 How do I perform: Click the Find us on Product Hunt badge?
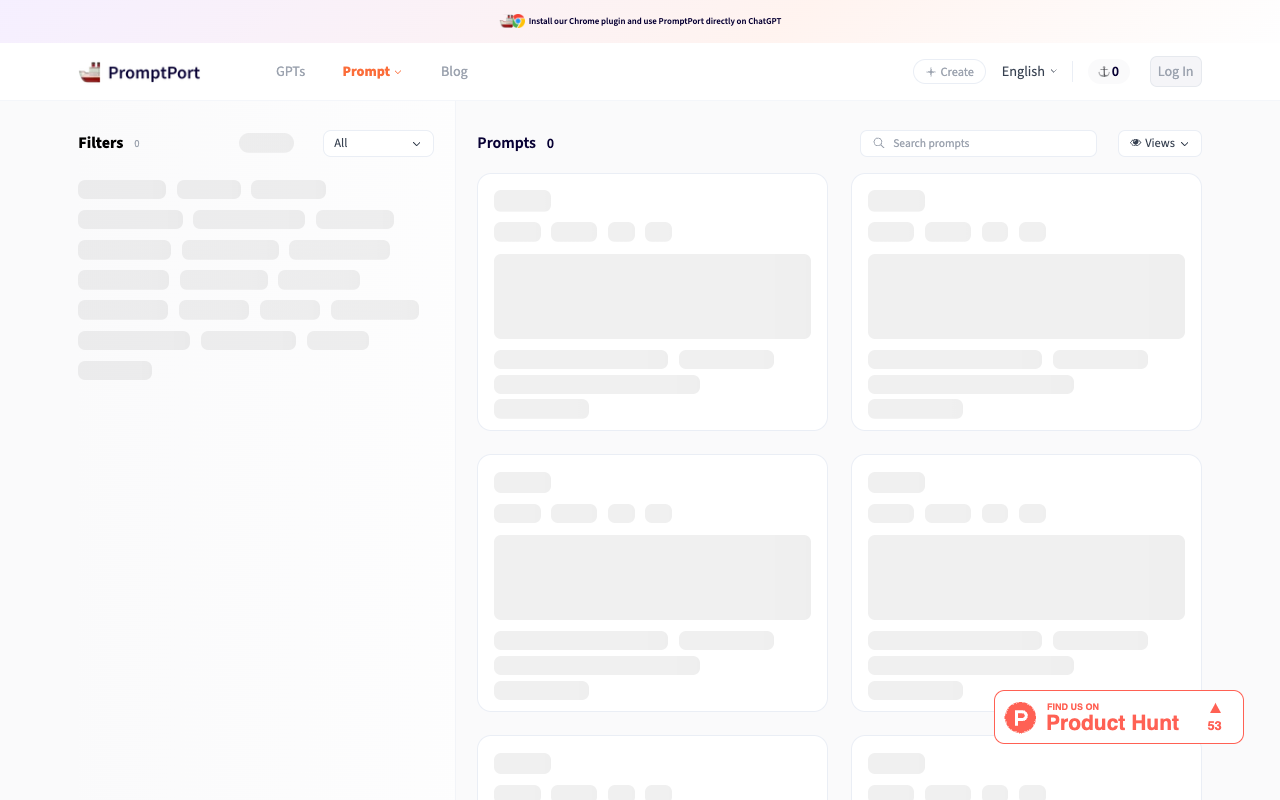click(x=1119, y=717)
